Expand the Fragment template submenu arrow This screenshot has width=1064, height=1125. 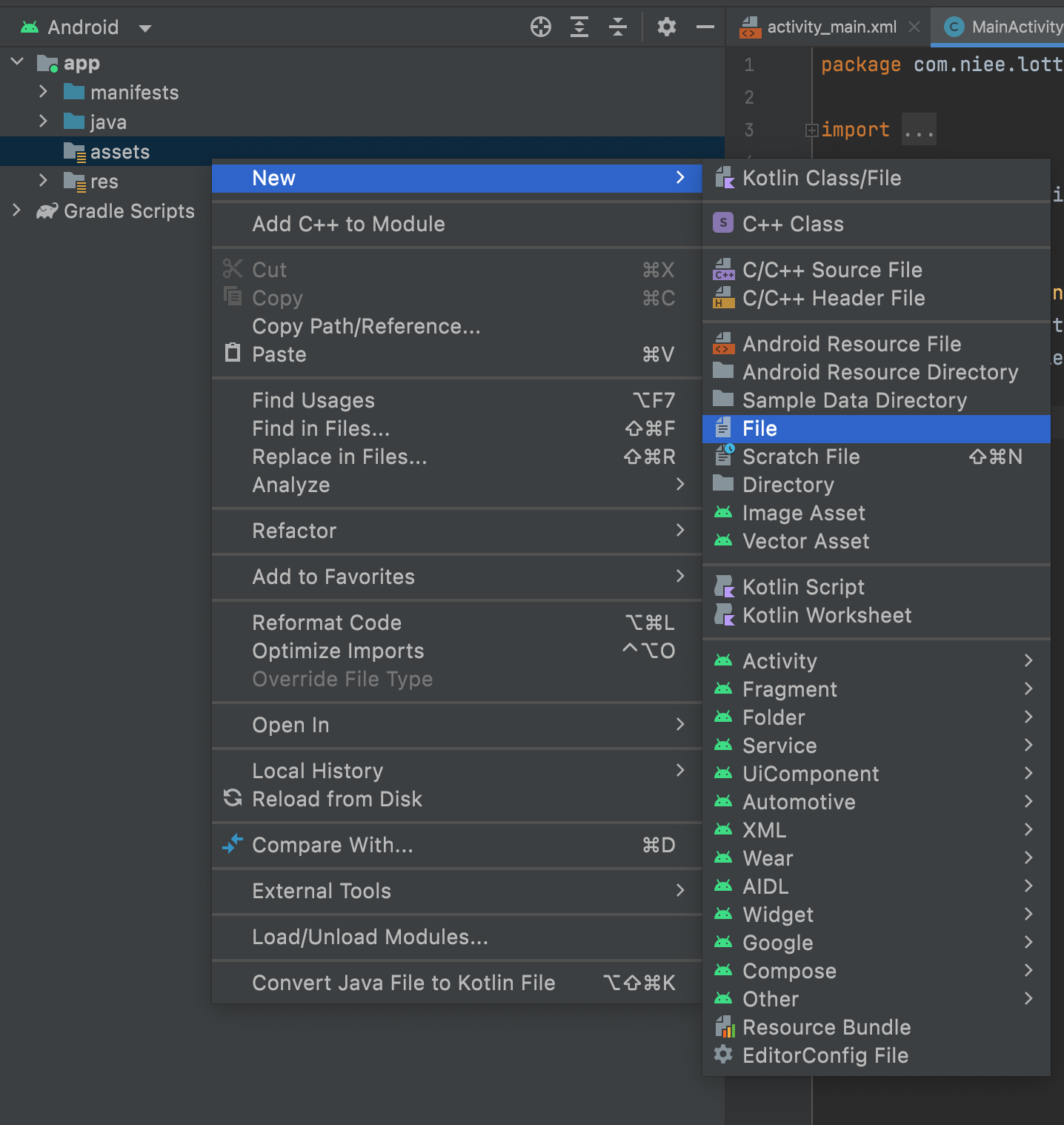click(1028, 688)
